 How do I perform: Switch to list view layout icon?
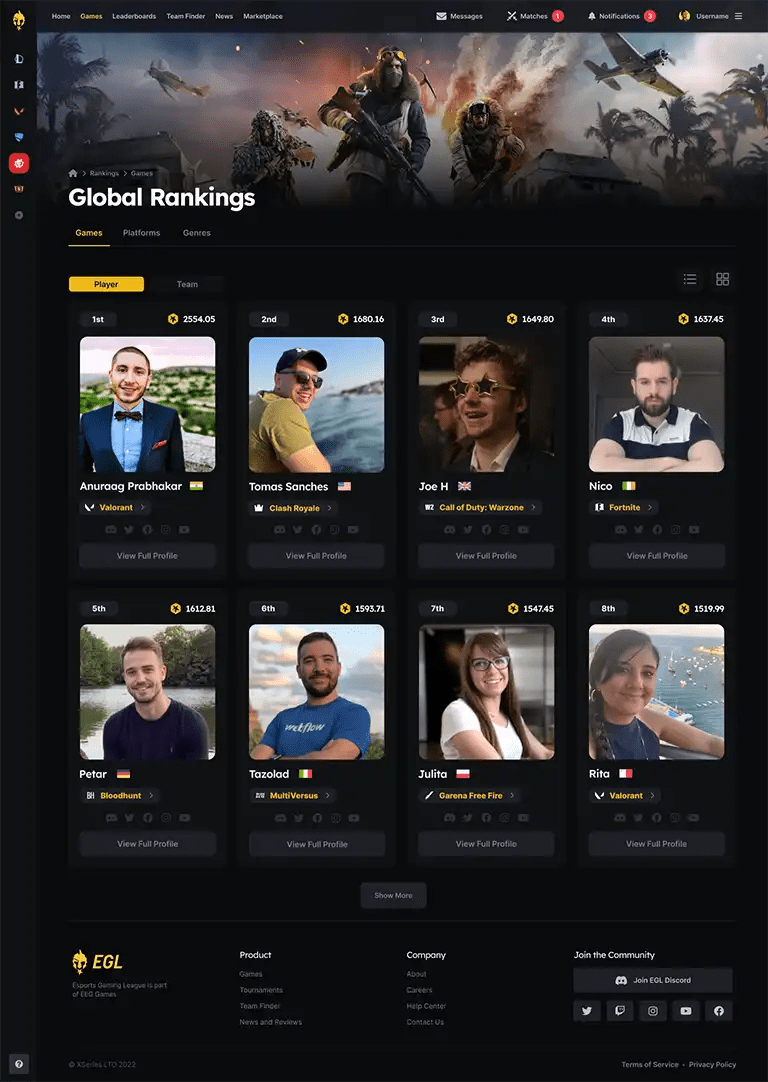[689, 279]
